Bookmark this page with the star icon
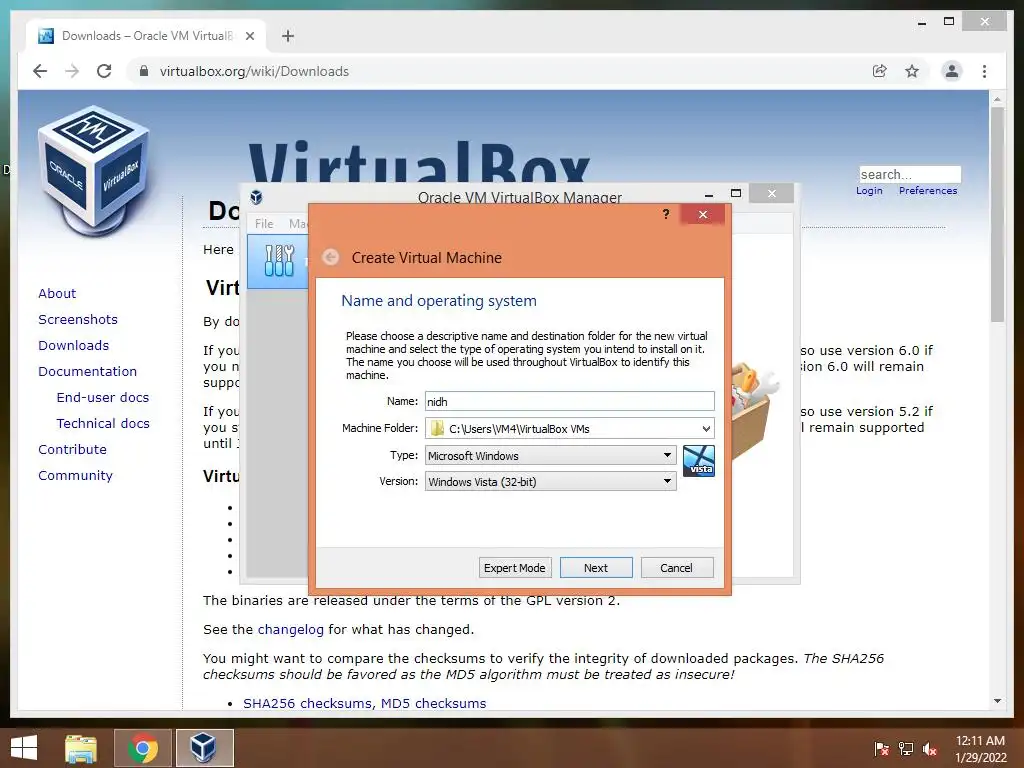 pyautogui.click(x=912, y=71)
